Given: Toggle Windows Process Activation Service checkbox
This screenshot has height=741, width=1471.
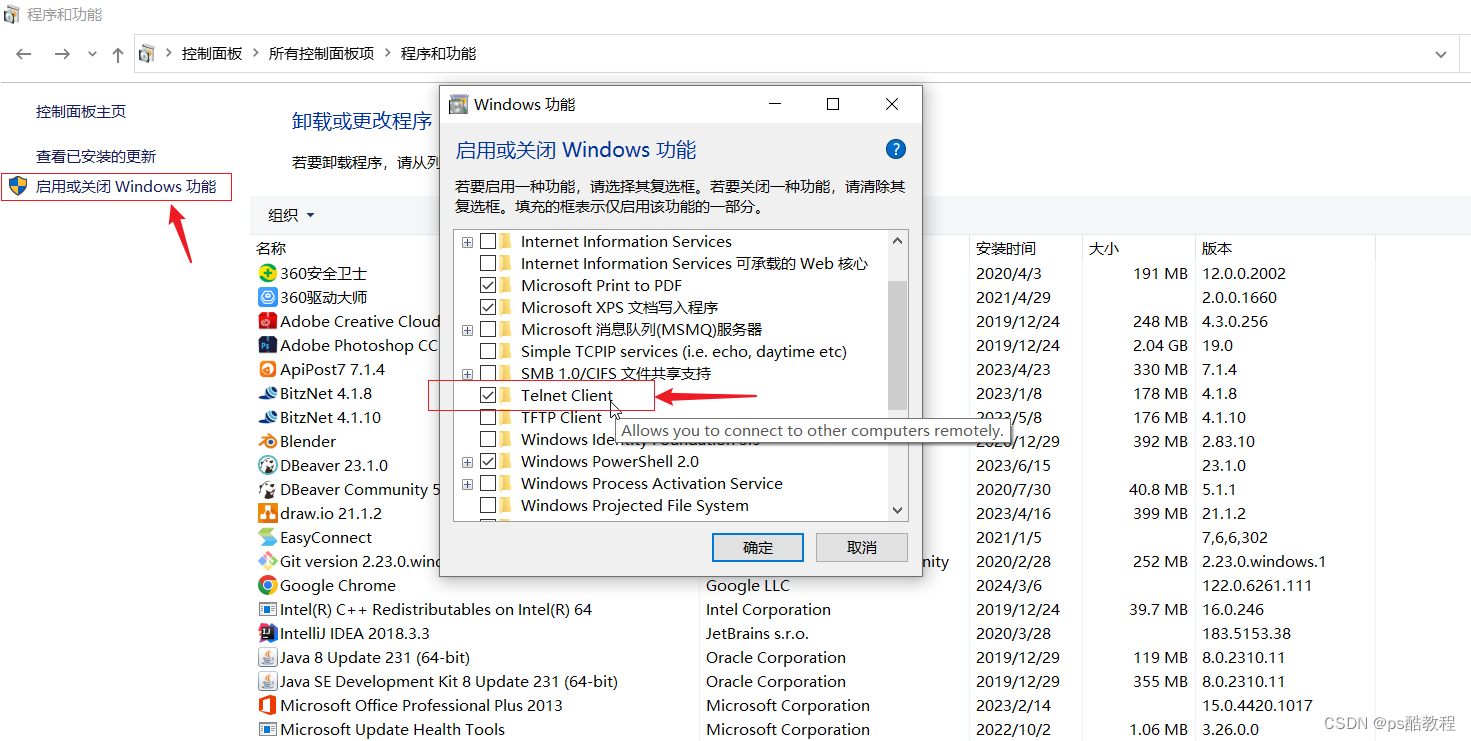Looking at the screenshot, I should [488, 483].
